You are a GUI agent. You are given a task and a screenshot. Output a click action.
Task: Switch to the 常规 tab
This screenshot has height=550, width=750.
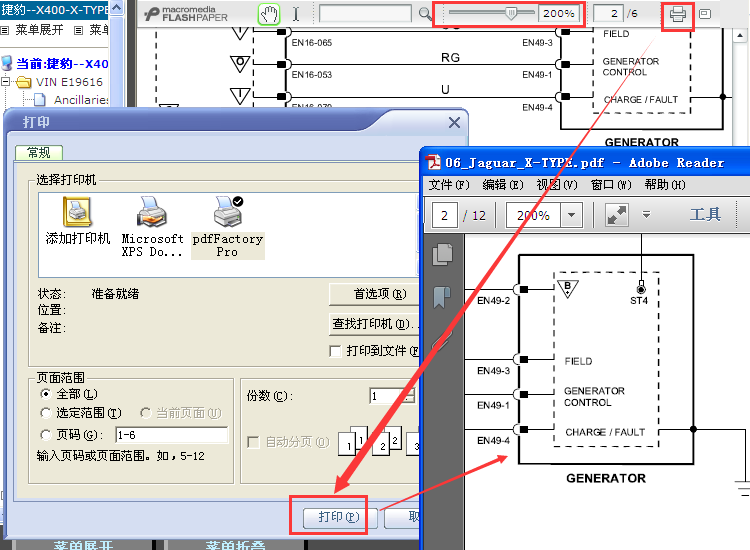point(39,153)
